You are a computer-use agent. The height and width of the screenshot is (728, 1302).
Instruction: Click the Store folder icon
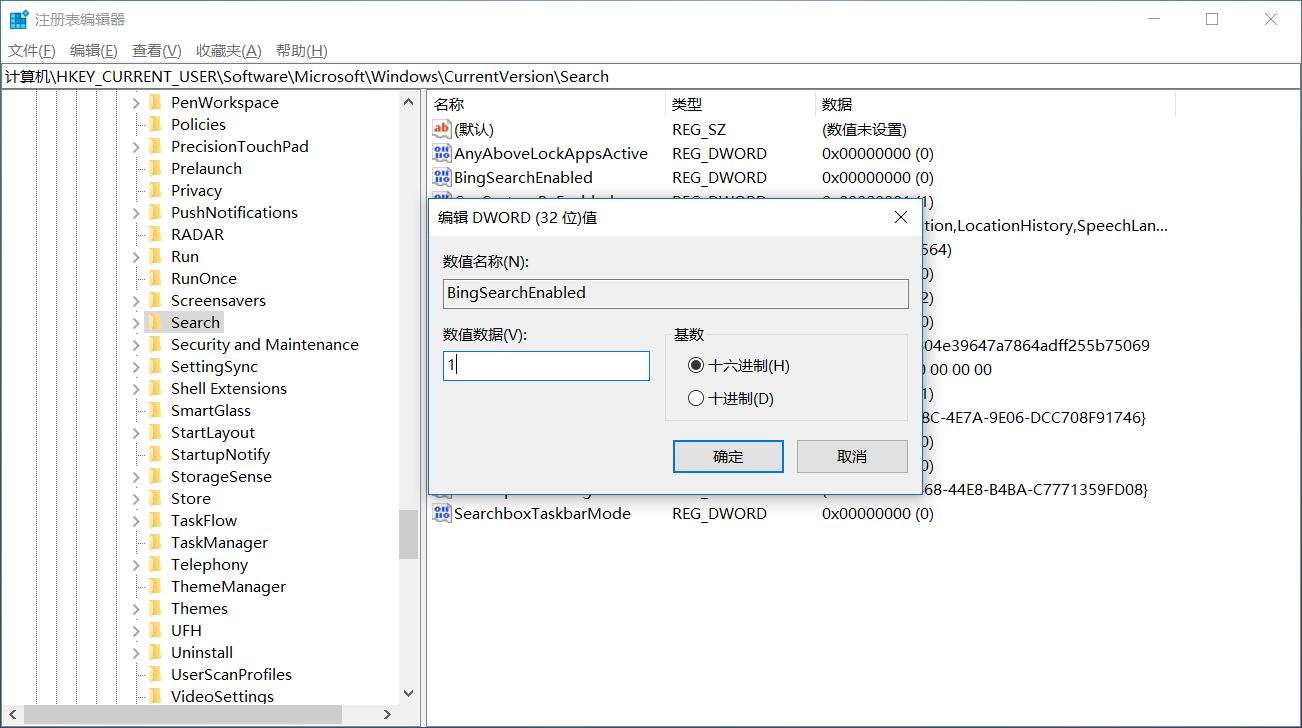pyautogui.click(x=157, y=498)
